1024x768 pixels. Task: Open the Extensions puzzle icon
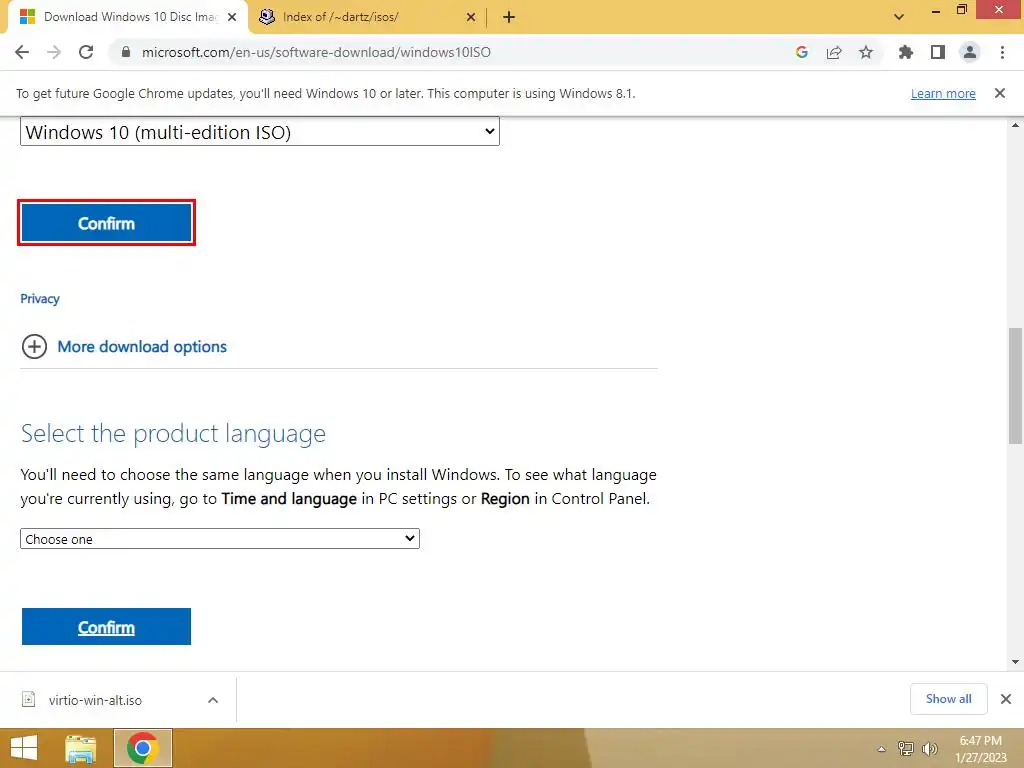pos(906,52)
